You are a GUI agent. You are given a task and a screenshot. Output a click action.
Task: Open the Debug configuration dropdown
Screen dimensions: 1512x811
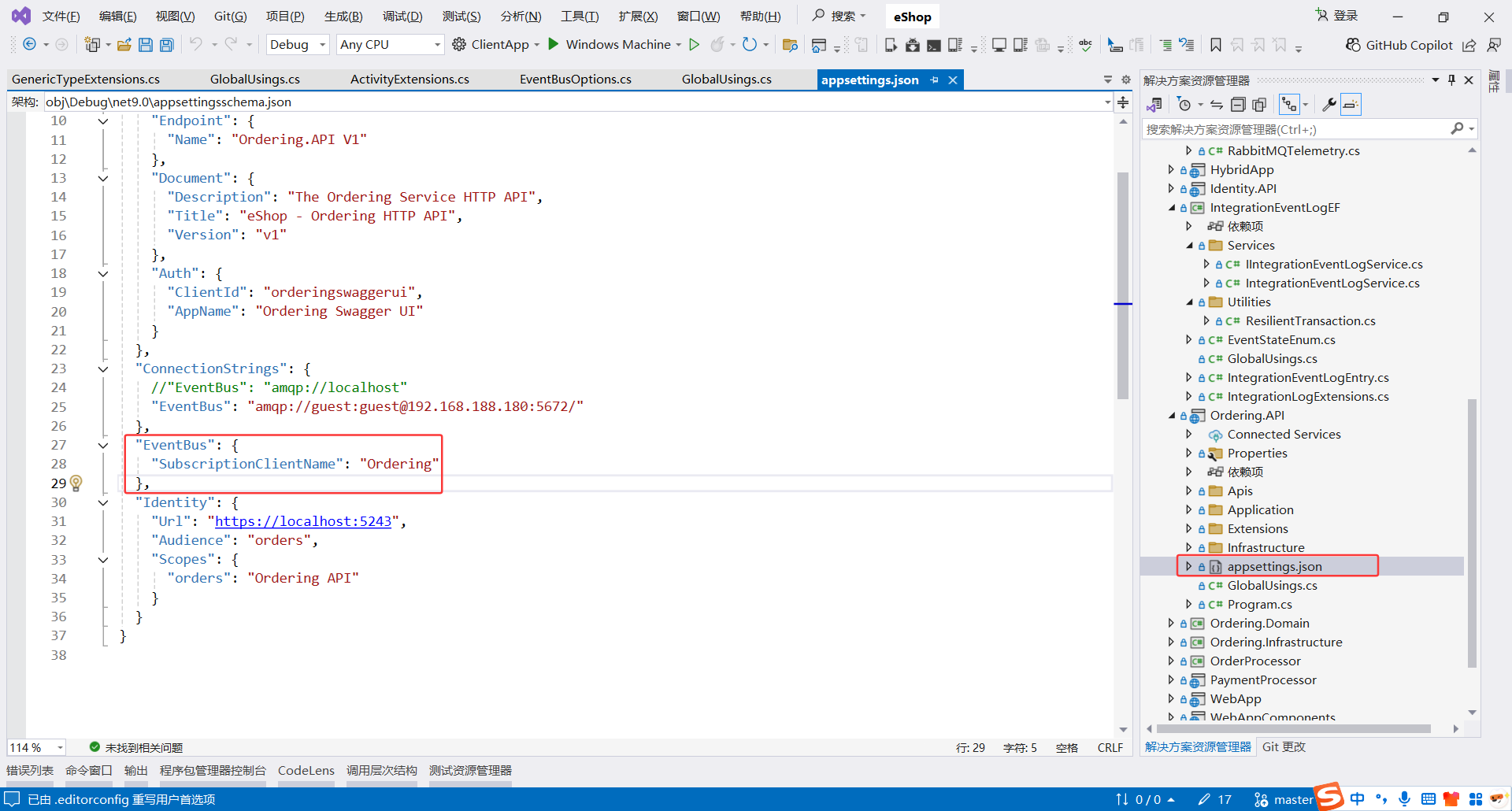click(298, 45)
